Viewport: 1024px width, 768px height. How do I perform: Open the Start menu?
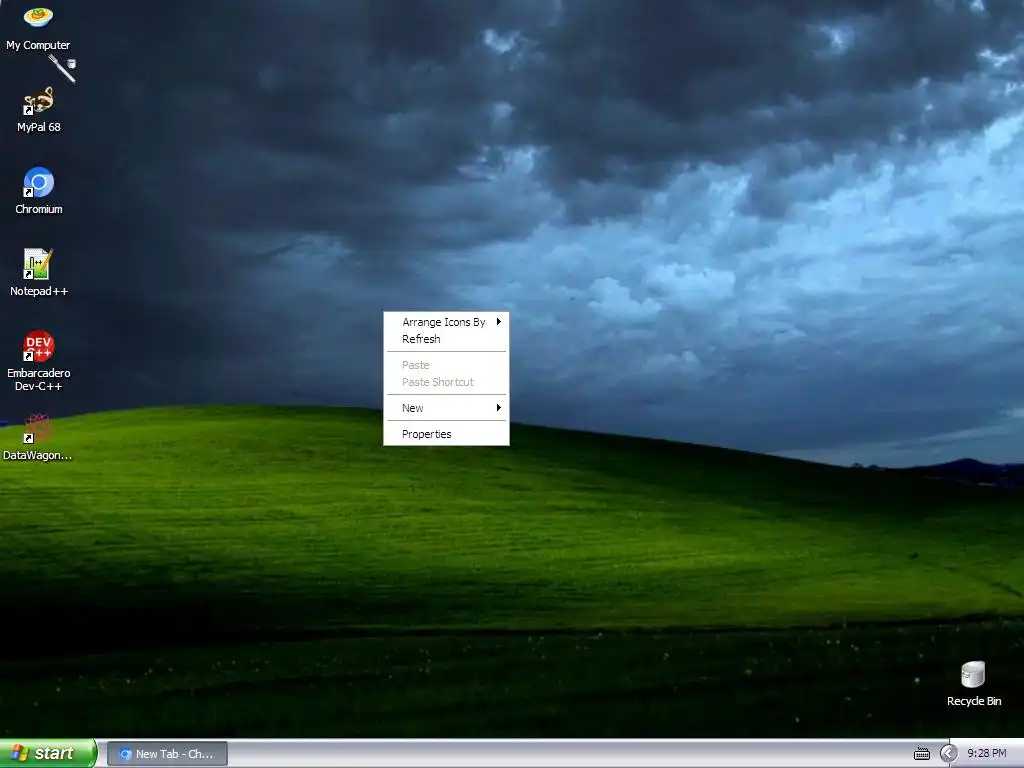pyautogui.click(x=48, y=754)
